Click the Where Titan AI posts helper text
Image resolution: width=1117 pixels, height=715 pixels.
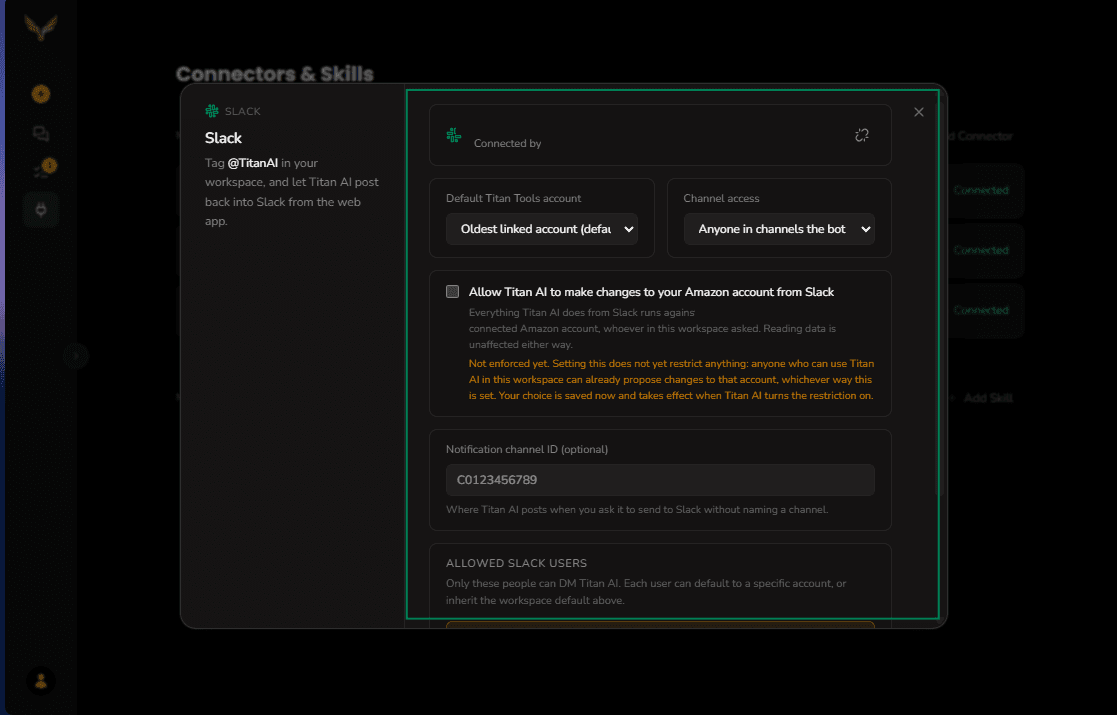(637, 510)
